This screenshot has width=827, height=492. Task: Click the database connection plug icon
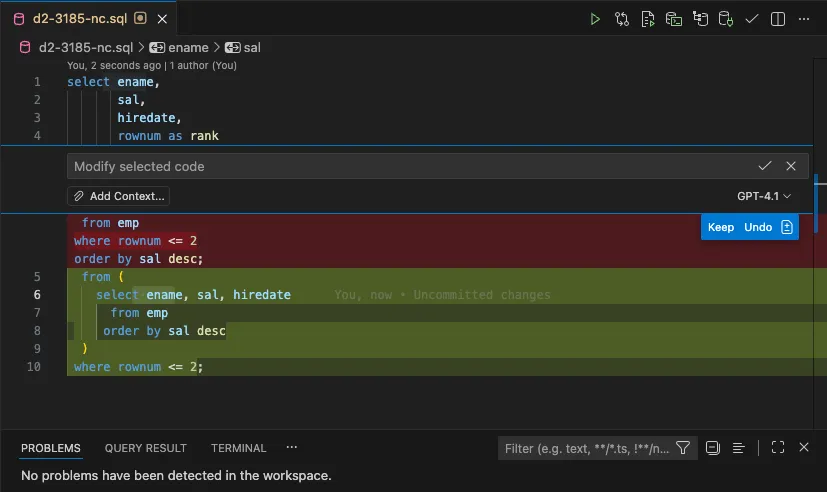(726, 19)
